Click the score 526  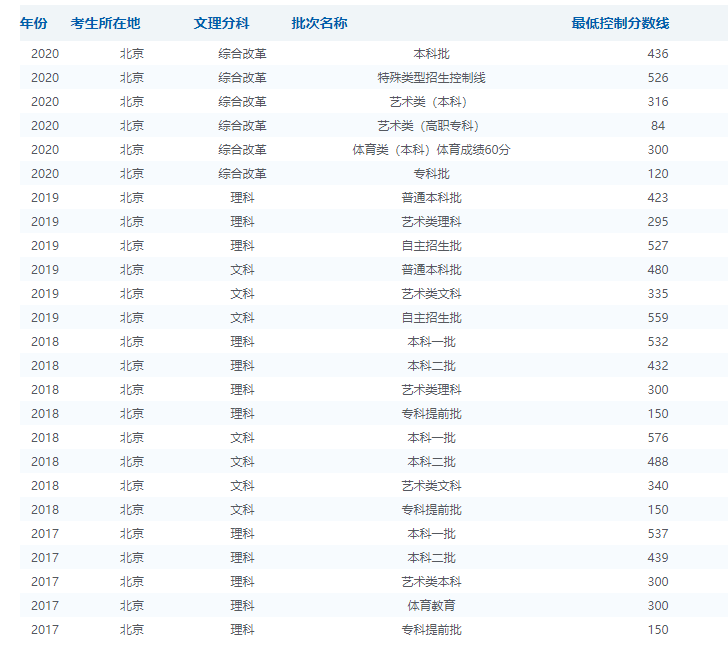coord(658,78)
